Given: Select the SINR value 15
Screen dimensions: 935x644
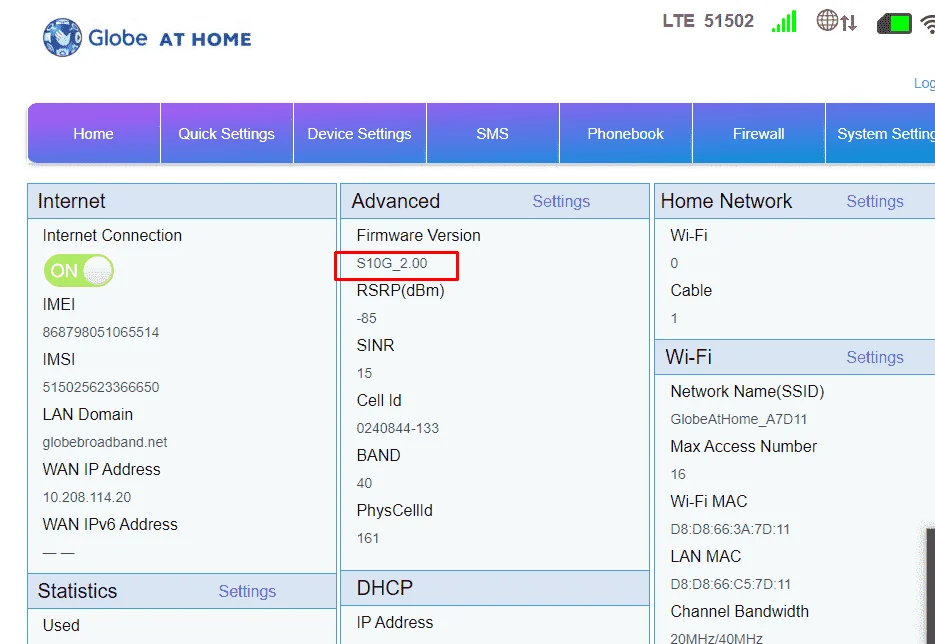Looking at the screenshot, I should 364,373.
